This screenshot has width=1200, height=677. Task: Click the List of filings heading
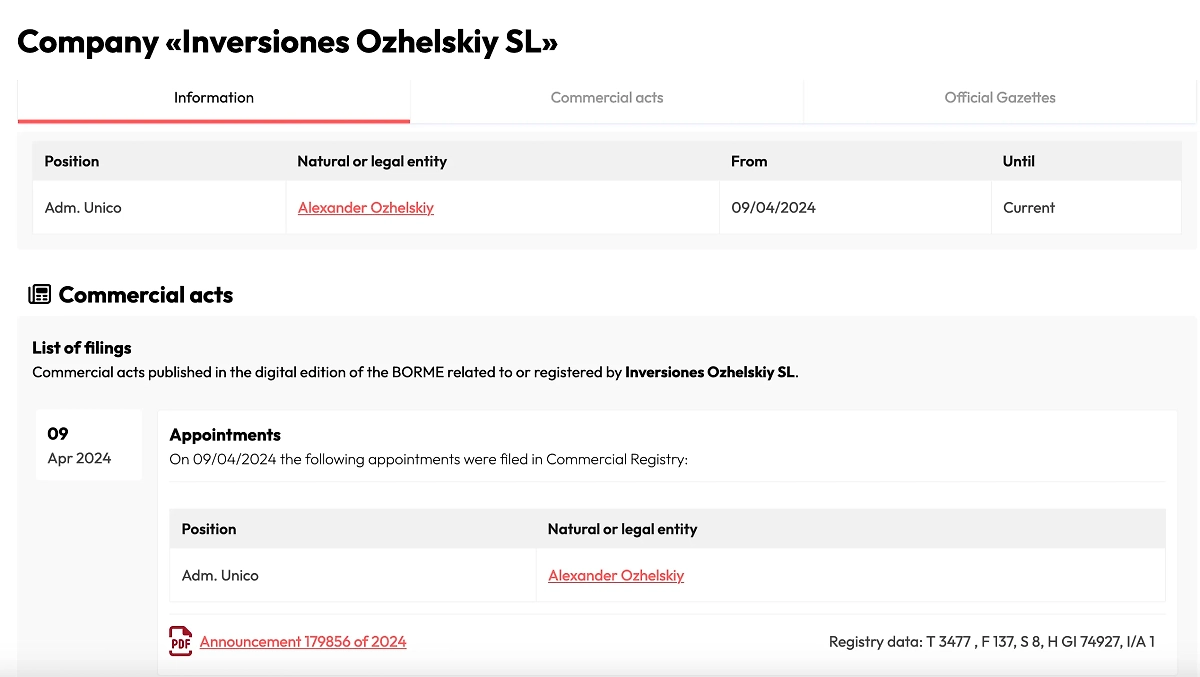[82, 348]
